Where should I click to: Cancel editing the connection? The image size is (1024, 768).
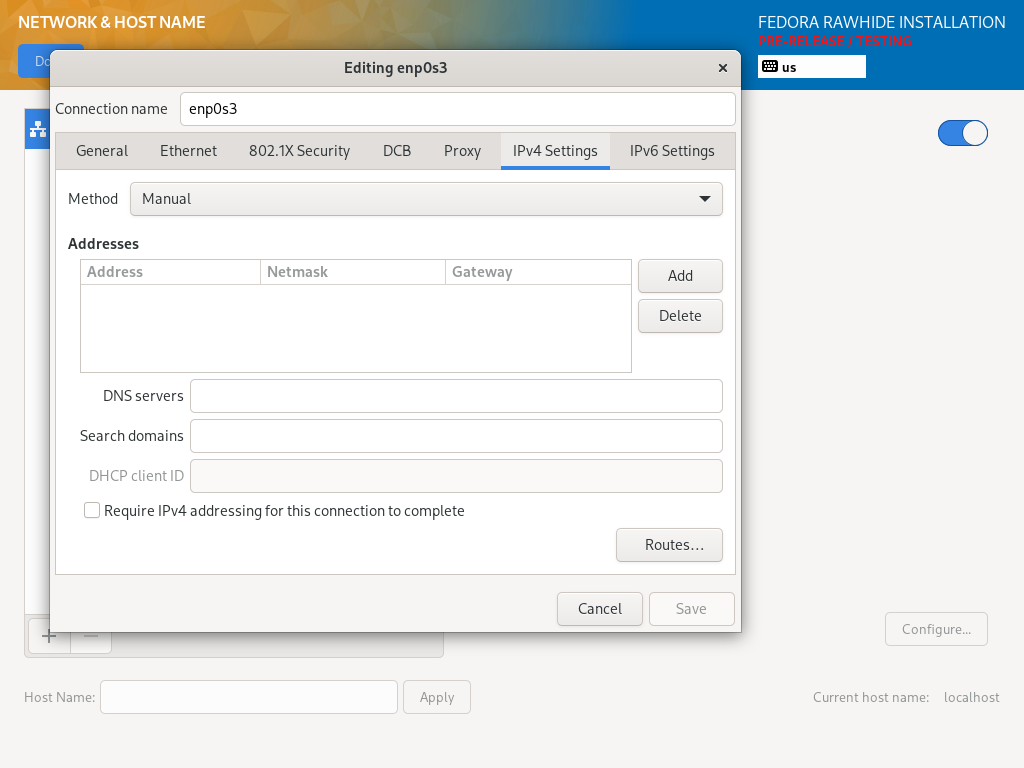click(600, 609)
